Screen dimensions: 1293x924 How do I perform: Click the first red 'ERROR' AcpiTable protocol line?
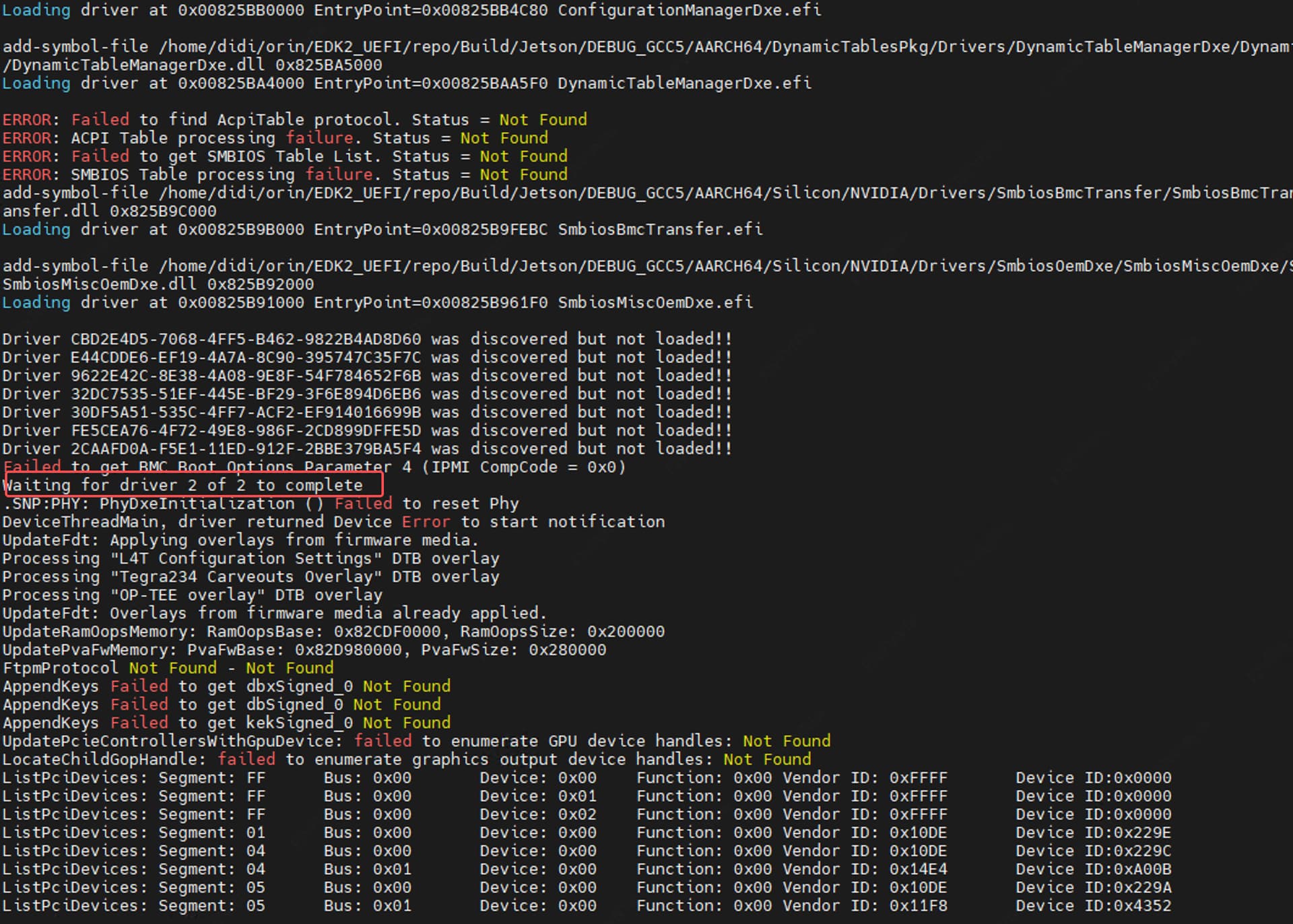click(x=294, y=119)
